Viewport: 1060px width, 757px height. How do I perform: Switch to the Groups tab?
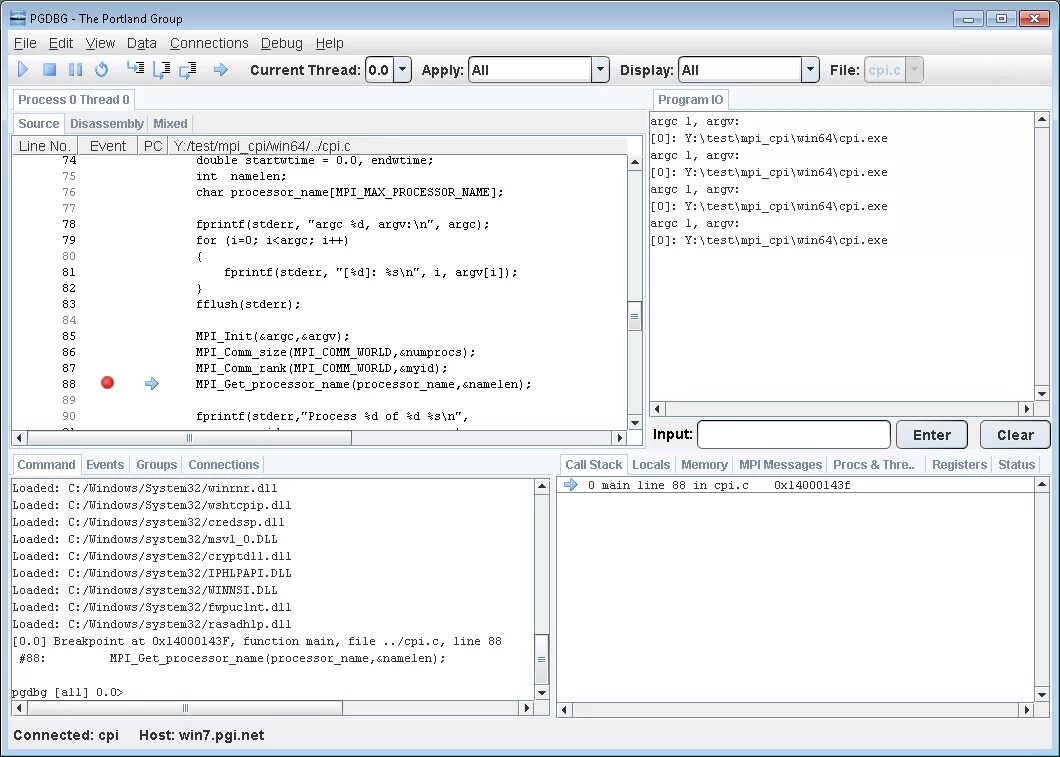pyautogui.click(x=156, y=464)
